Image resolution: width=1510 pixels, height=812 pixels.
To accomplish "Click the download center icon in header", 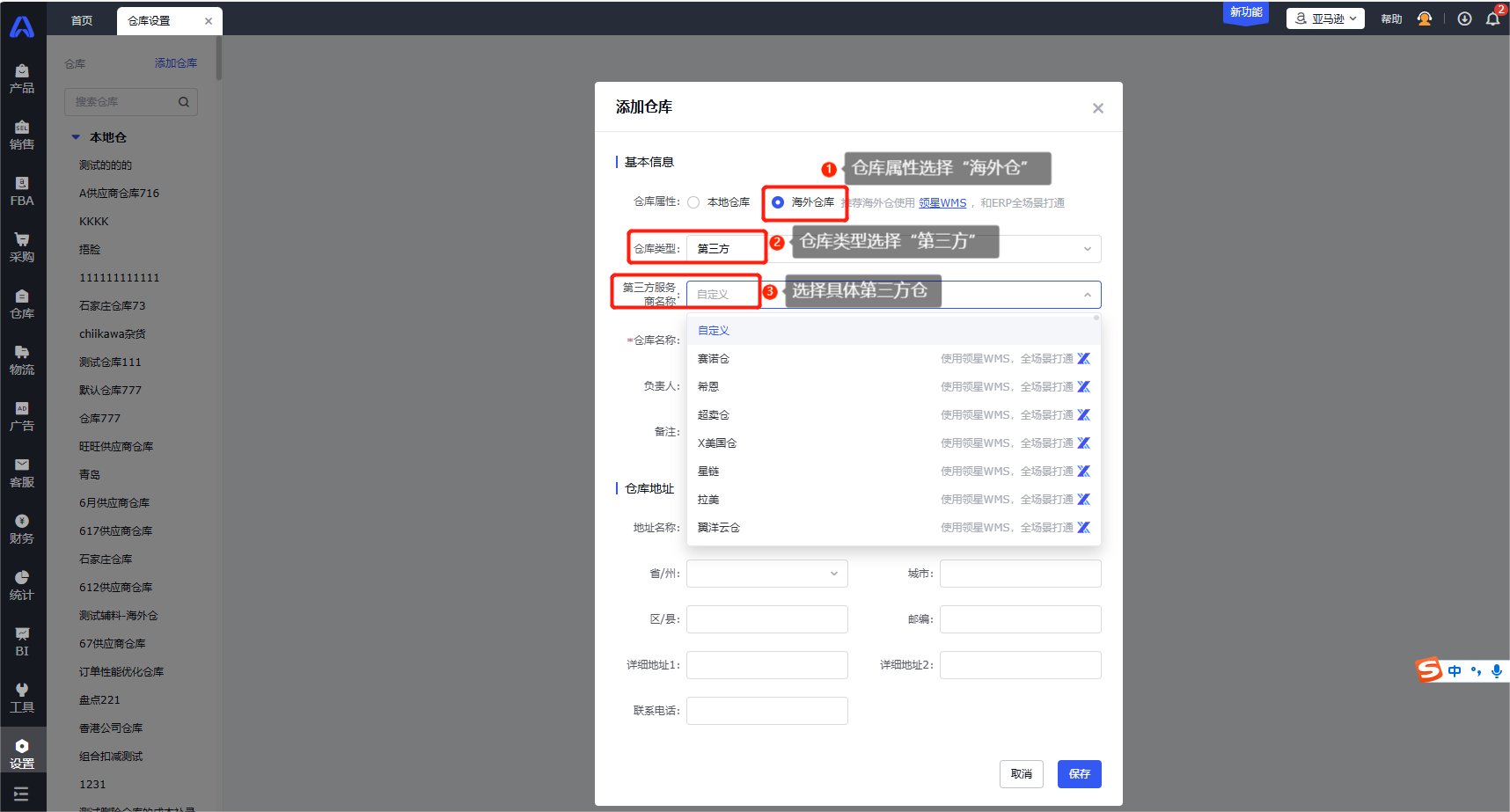I will [1464, 18].
